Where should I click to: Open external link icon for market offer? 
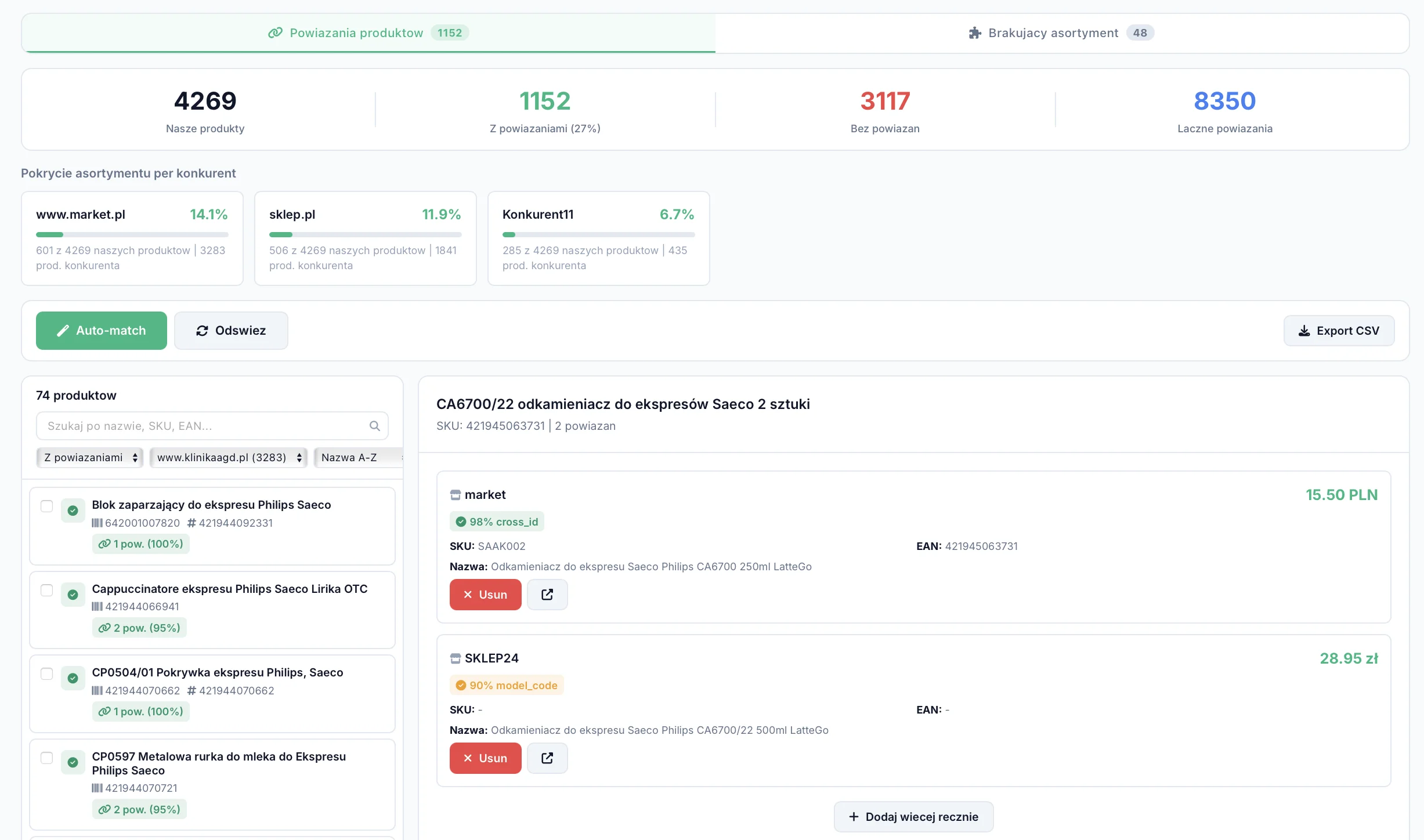[x=547, y=595]
